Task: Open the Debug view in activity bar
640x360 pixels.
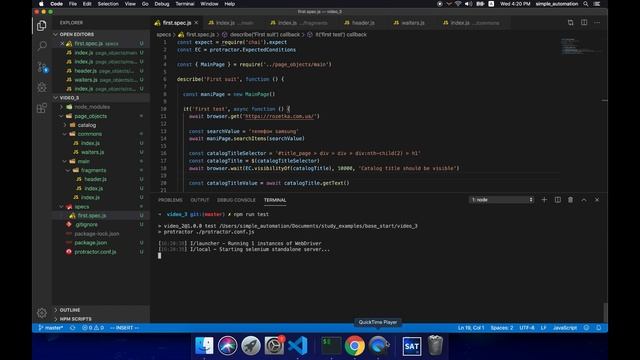Action: [42, 87]
